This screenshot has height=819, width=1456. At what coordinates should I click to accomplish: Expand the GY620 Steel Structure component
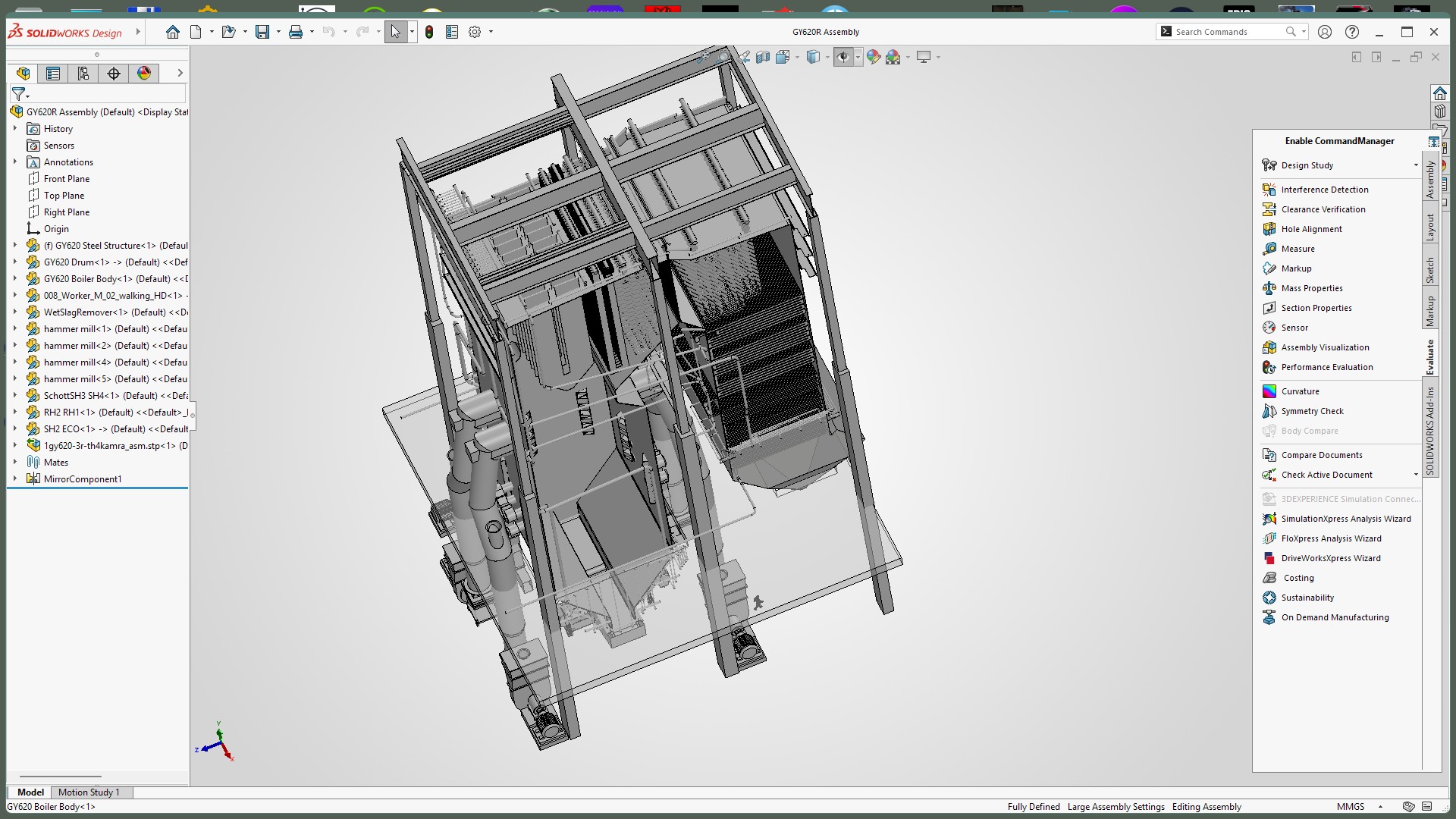[15, 246]
